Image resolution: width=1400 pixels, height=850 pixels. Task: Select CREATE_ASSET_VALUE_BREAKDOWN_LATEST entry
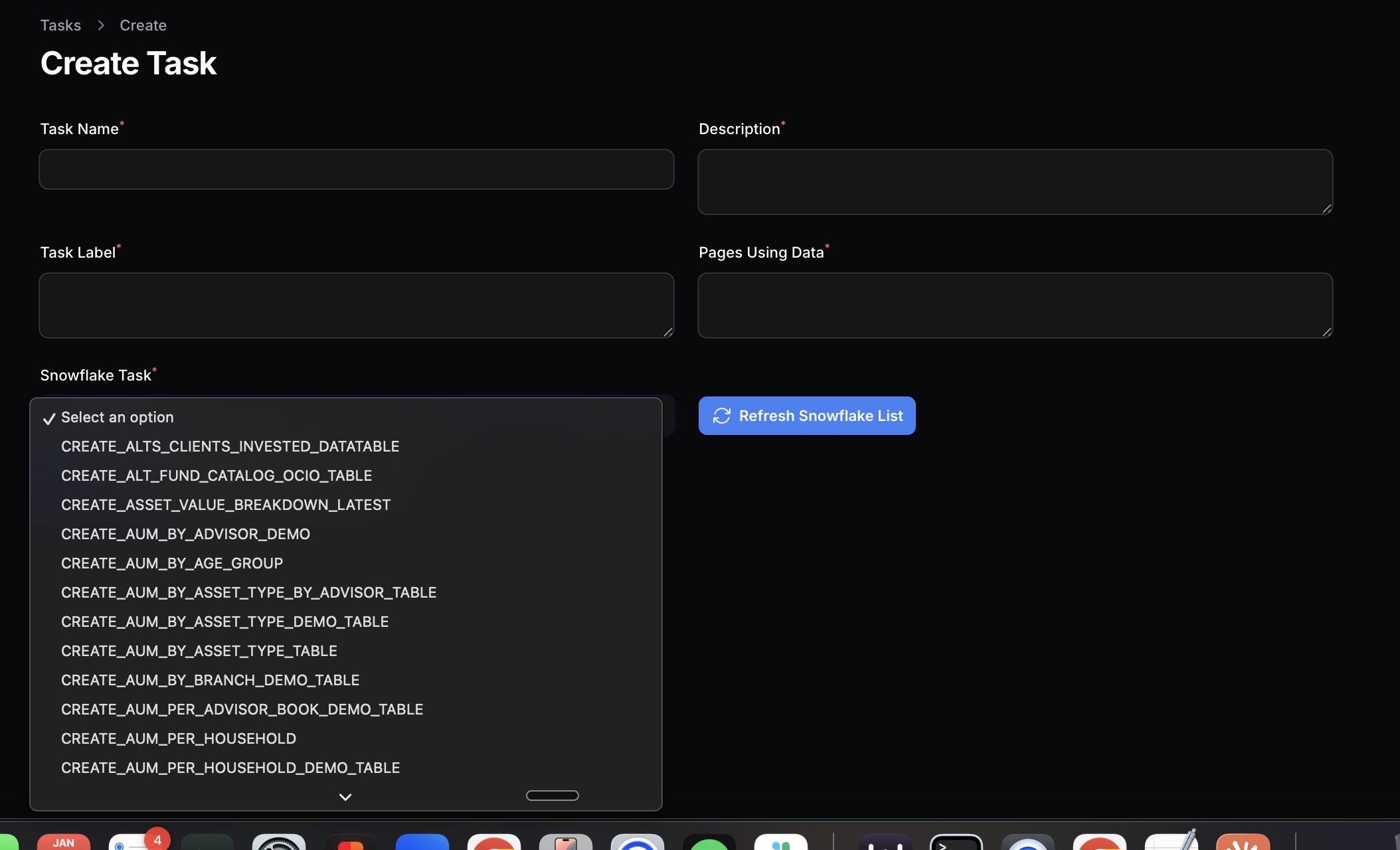[226, 505]
